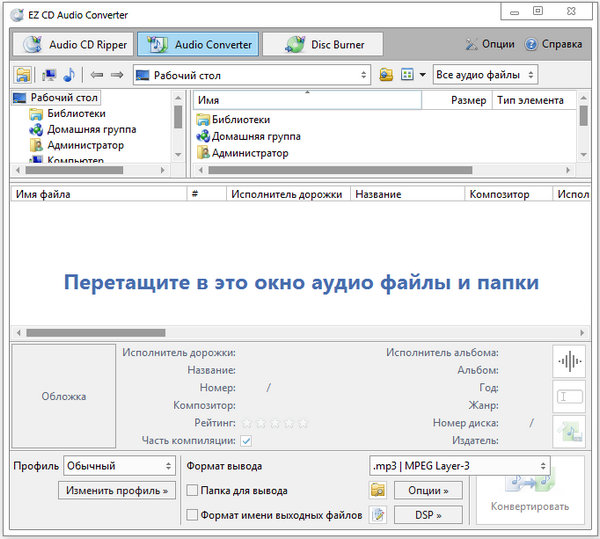Viewport: 600px width, 539px height.
Task: Open the Профиль Обычный dropdown
Action: tap(119, 466)
